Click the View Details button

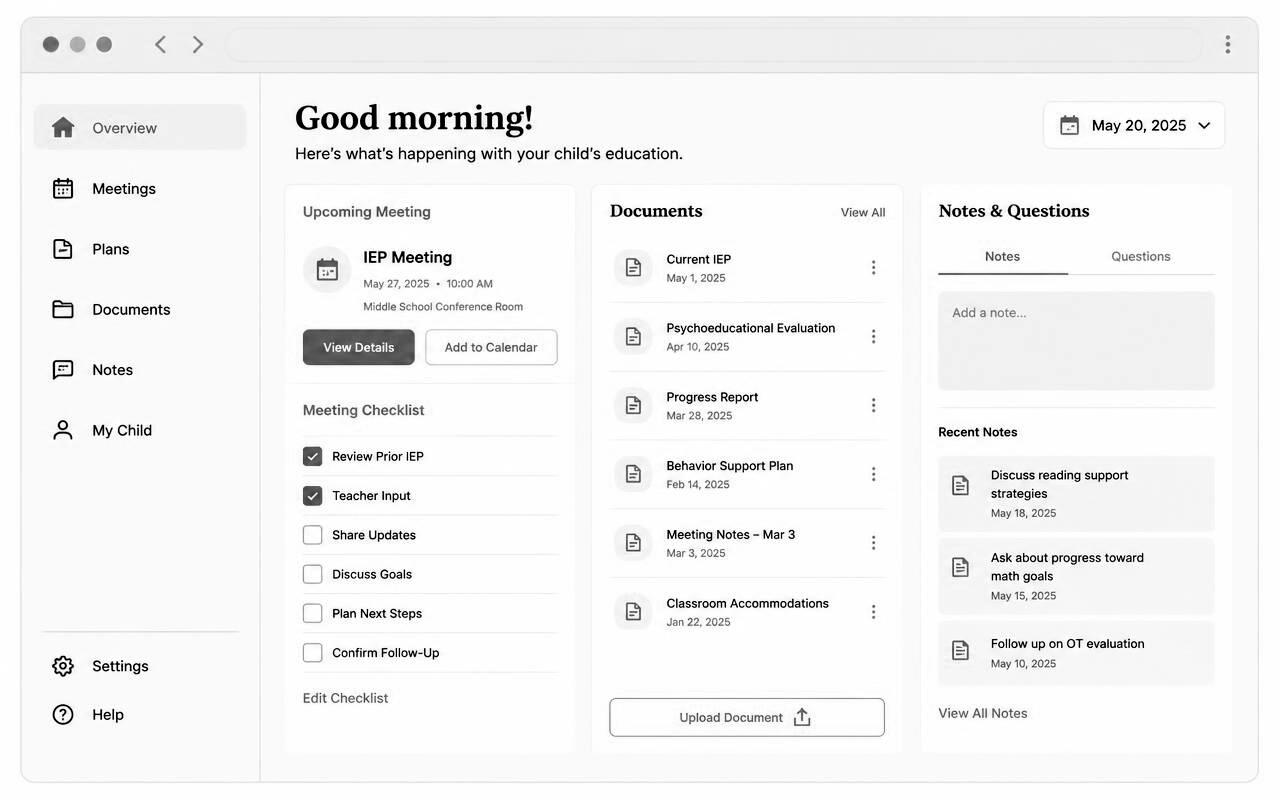pyautogui.click(x=359, y=347)
